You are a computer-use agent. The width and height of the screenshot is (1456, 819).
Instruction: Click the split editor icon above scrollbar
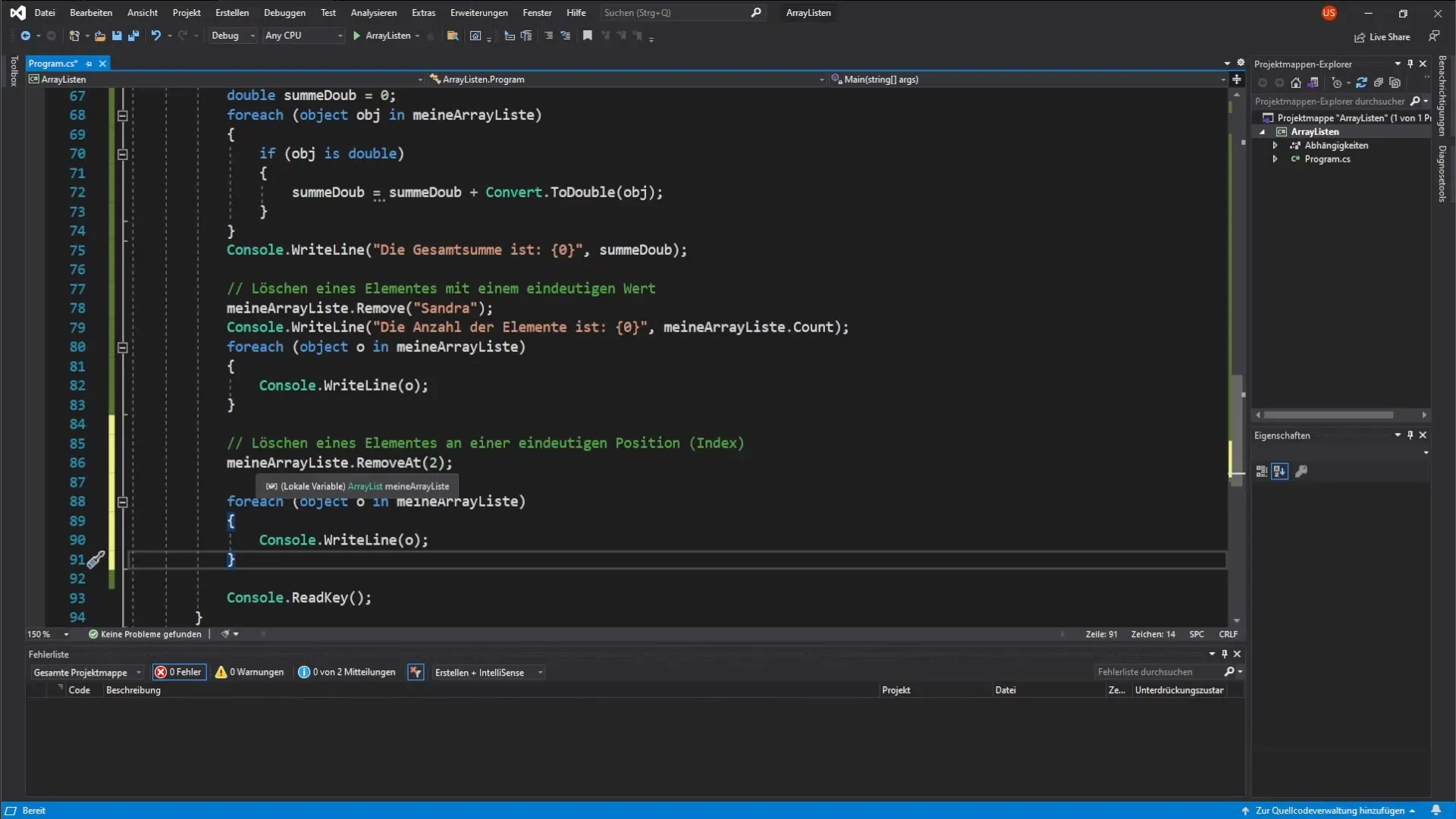[x=1237, y=79]
